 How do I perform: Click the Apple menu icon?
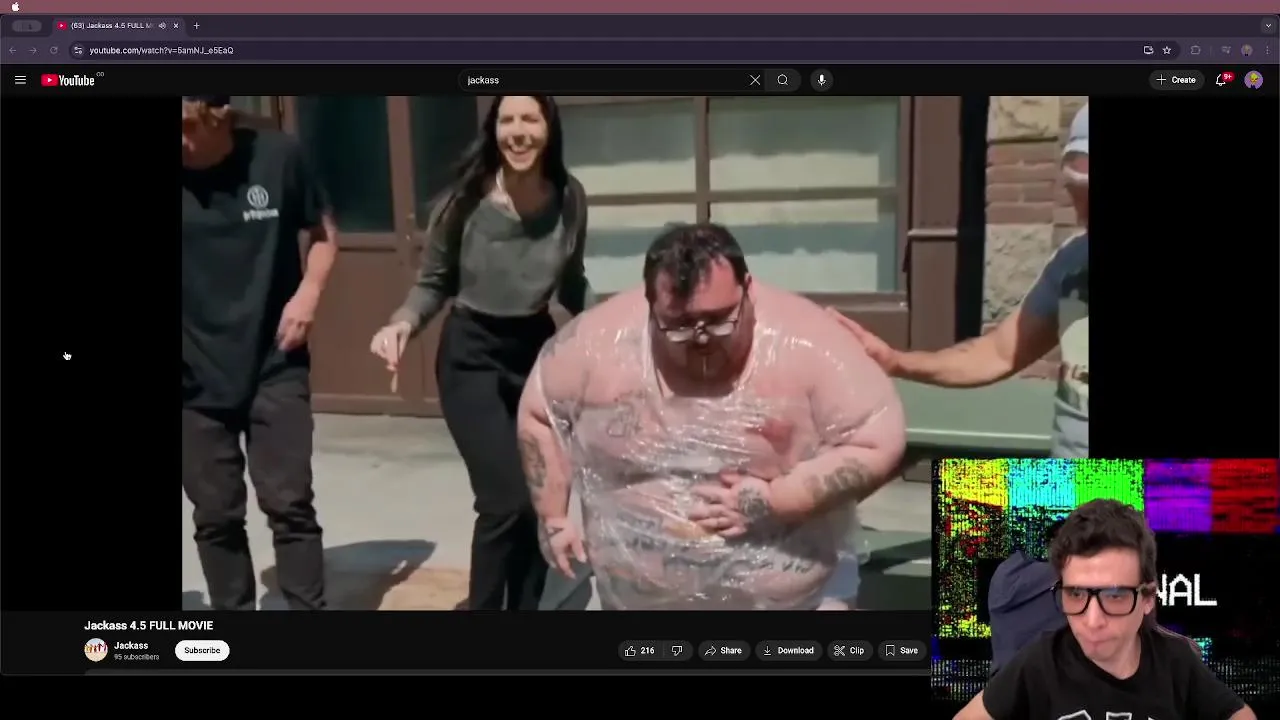click(15, 6)
